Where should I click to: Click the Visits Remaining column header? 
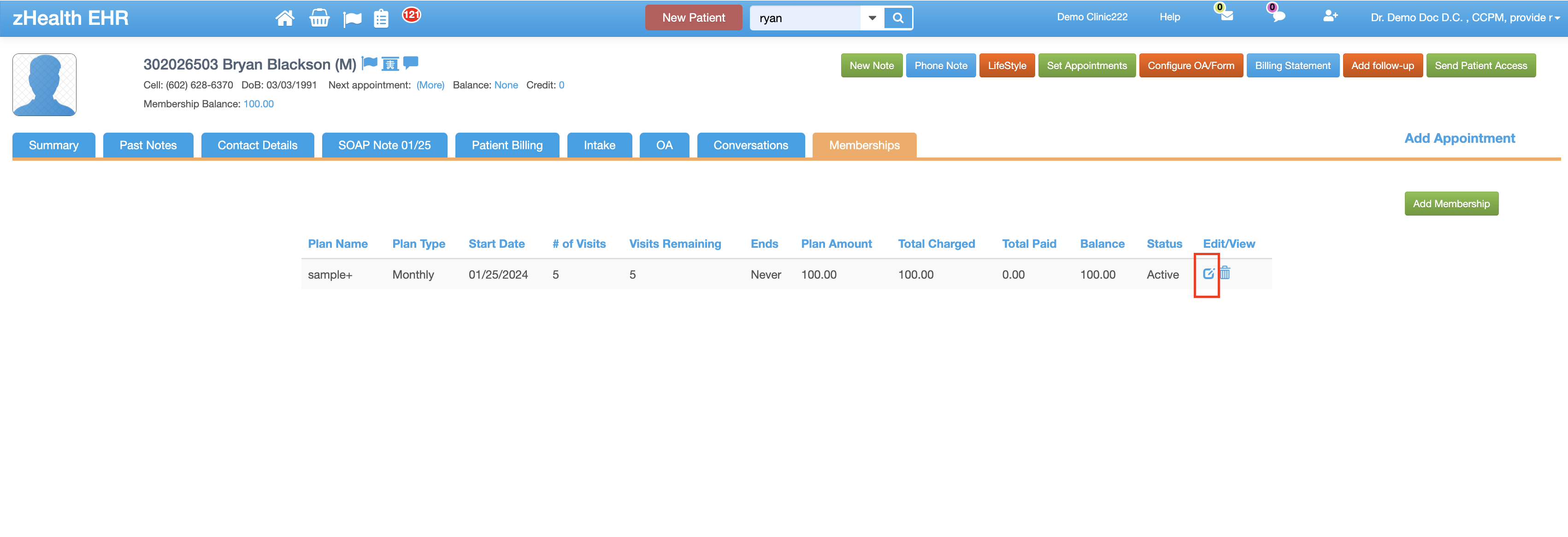[675, 244]
